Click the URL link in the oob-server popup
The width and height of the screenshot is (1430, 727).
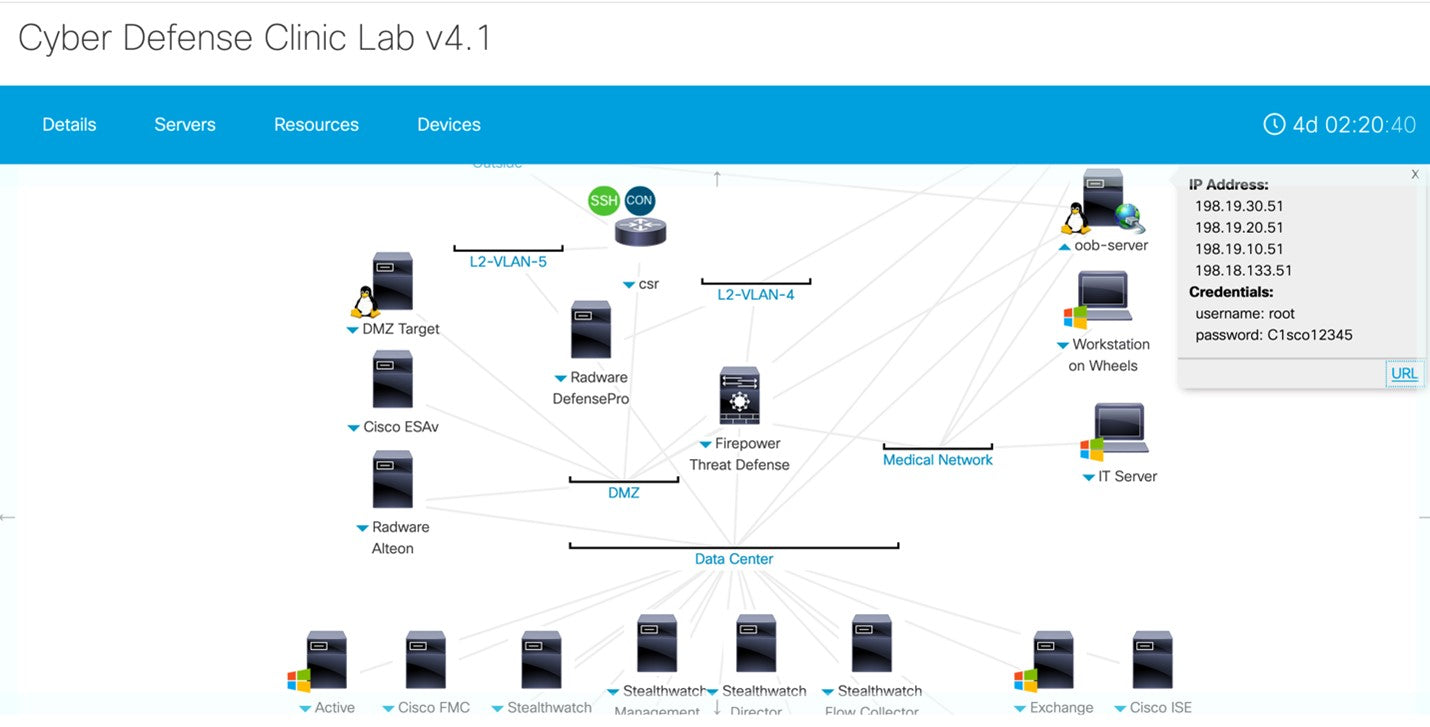coord(1403,373)
